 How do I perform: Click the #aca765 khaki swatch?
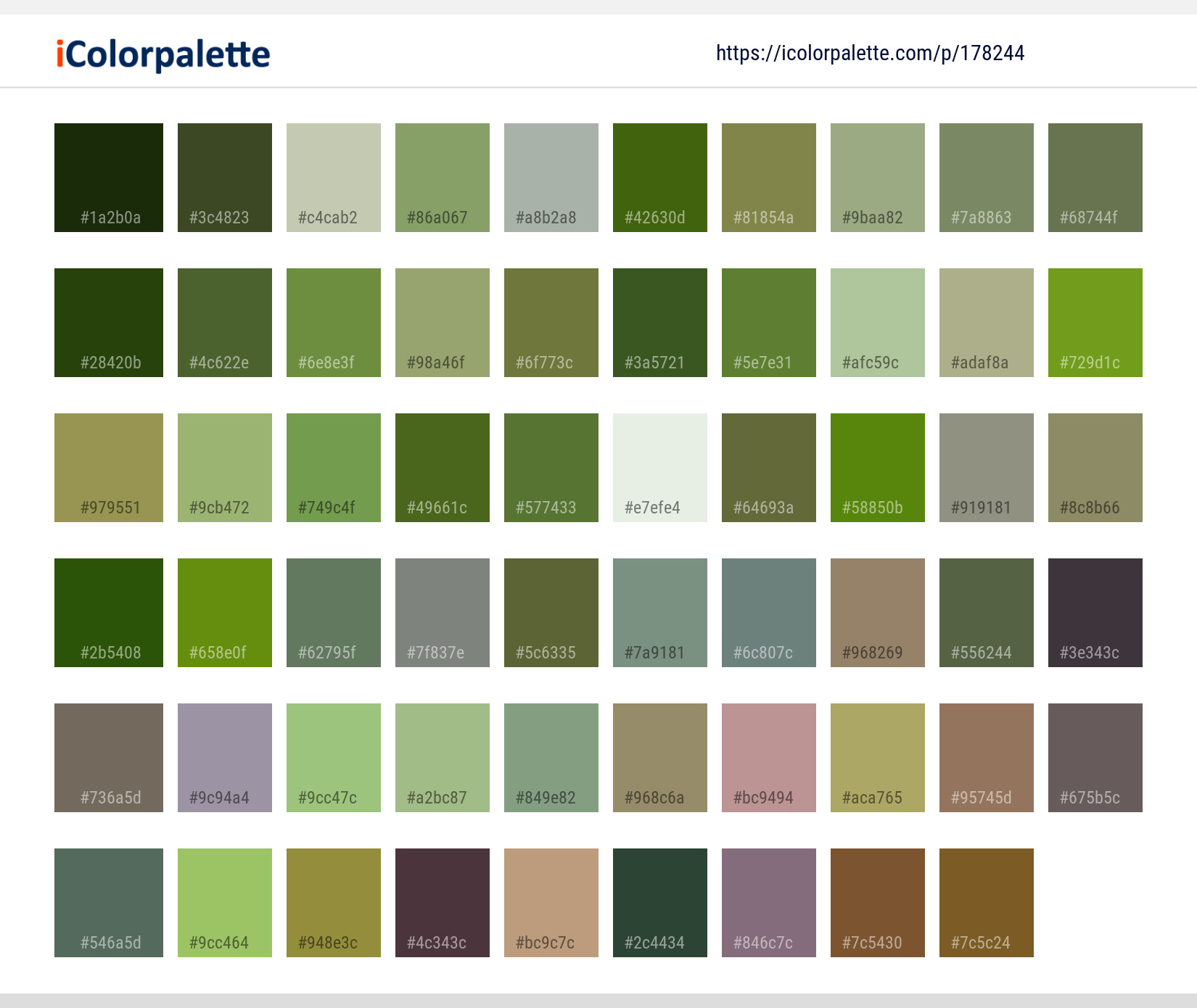tap(877, 757)
